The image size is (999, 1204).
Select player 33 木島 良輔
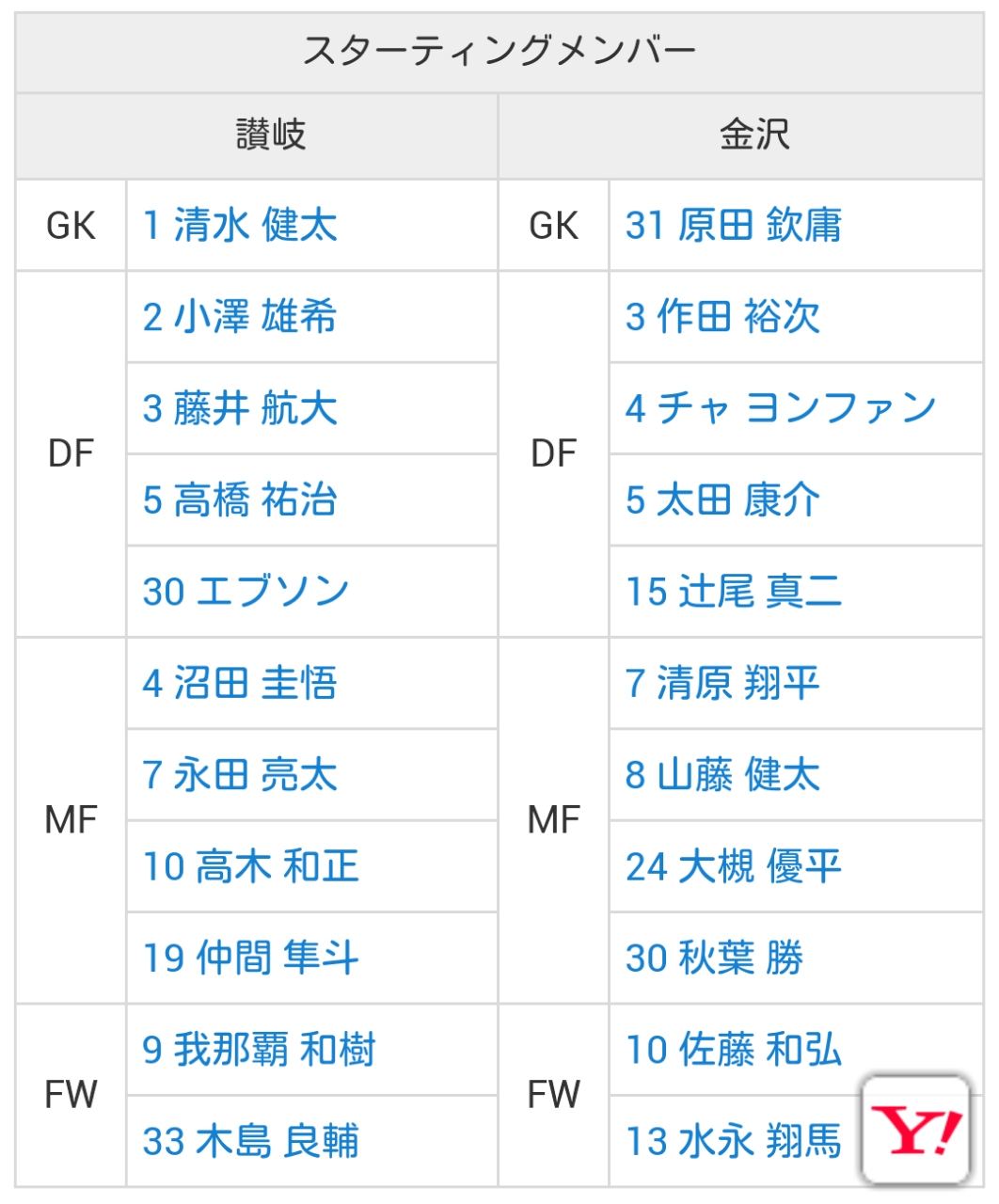pos(251,1141)
